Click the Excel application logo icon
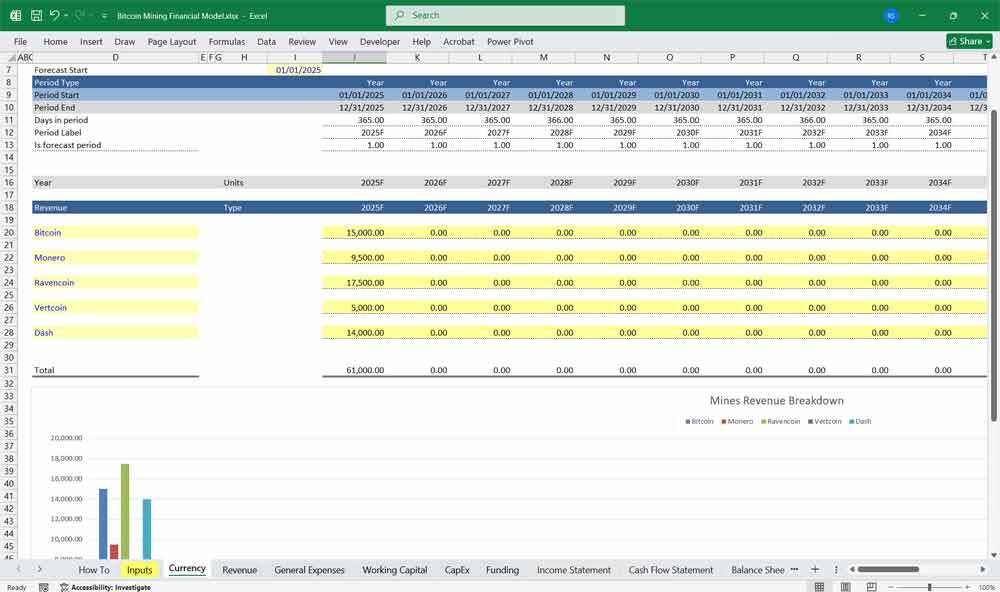Screen dimensions: 1000x592 pos(15,15)
